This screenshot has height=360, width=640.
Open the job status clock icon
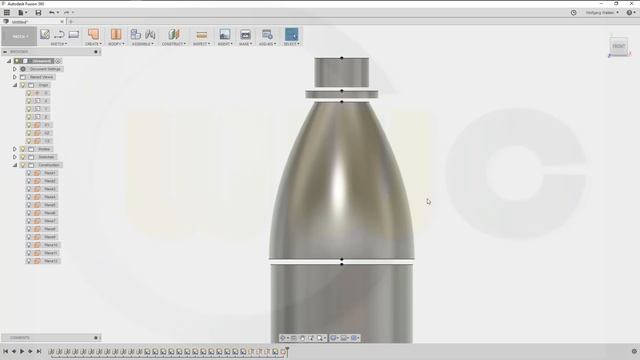pos(573,13)
